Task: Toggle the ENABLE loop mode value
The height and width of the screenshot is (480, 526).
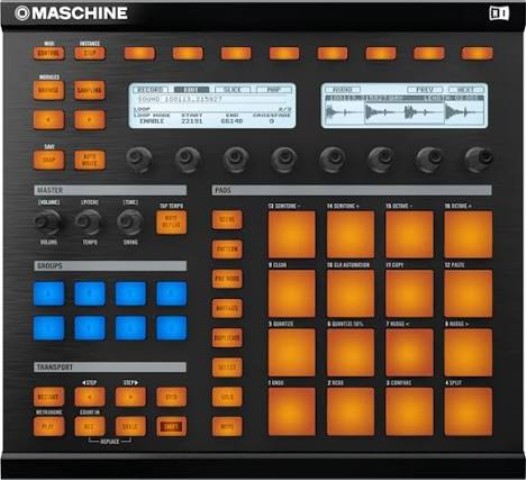Action: pyautogui.click(x=152, y=121)
